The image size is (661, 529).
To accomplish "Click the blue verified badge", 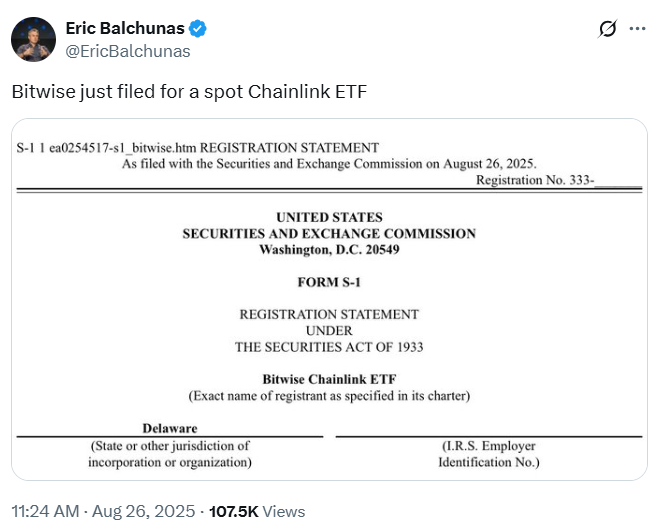I will point(201,29).
